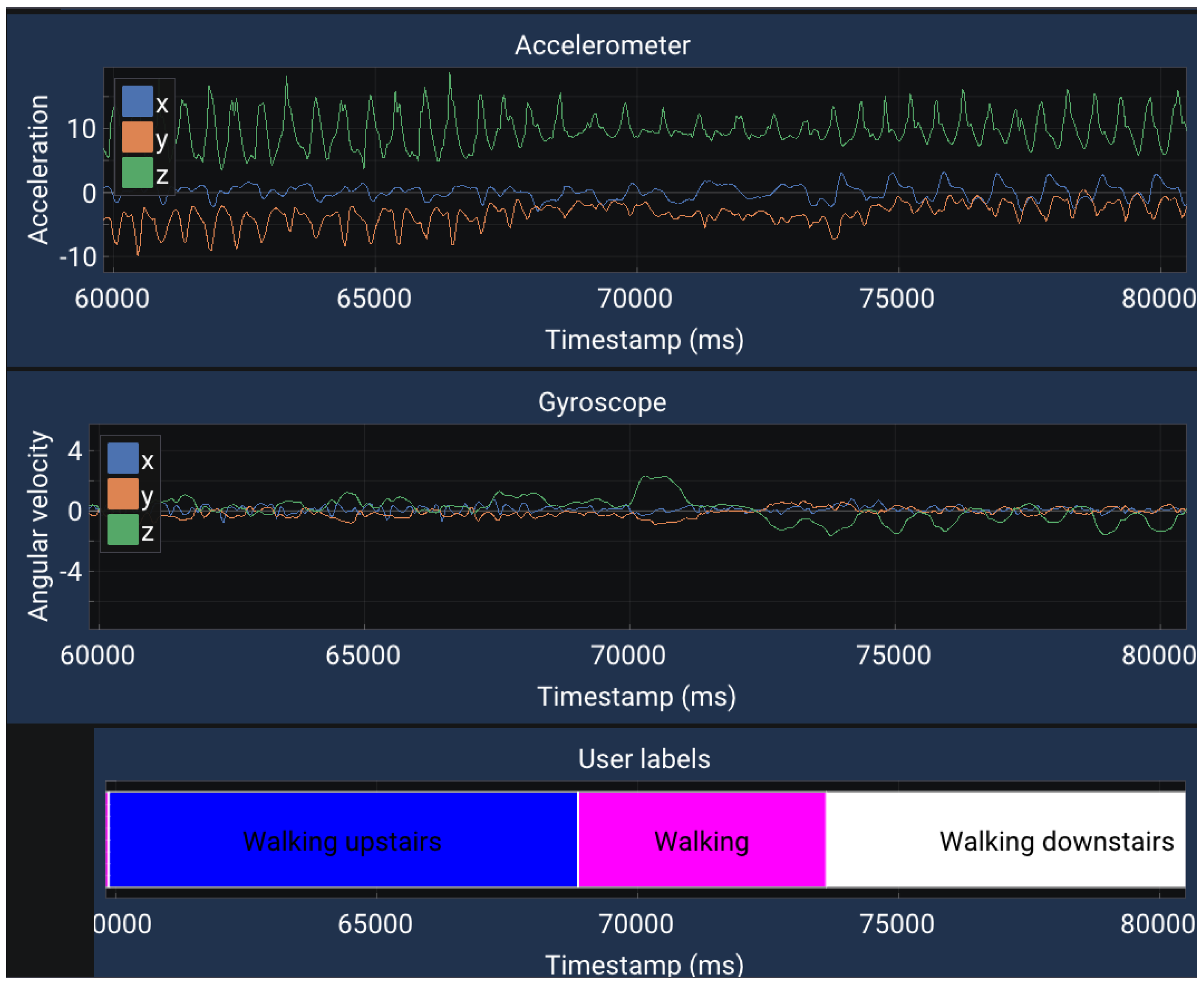Screen dimensions: 1204x987
Task: Click the Gyroscope chart title
Action: (602, 403)
